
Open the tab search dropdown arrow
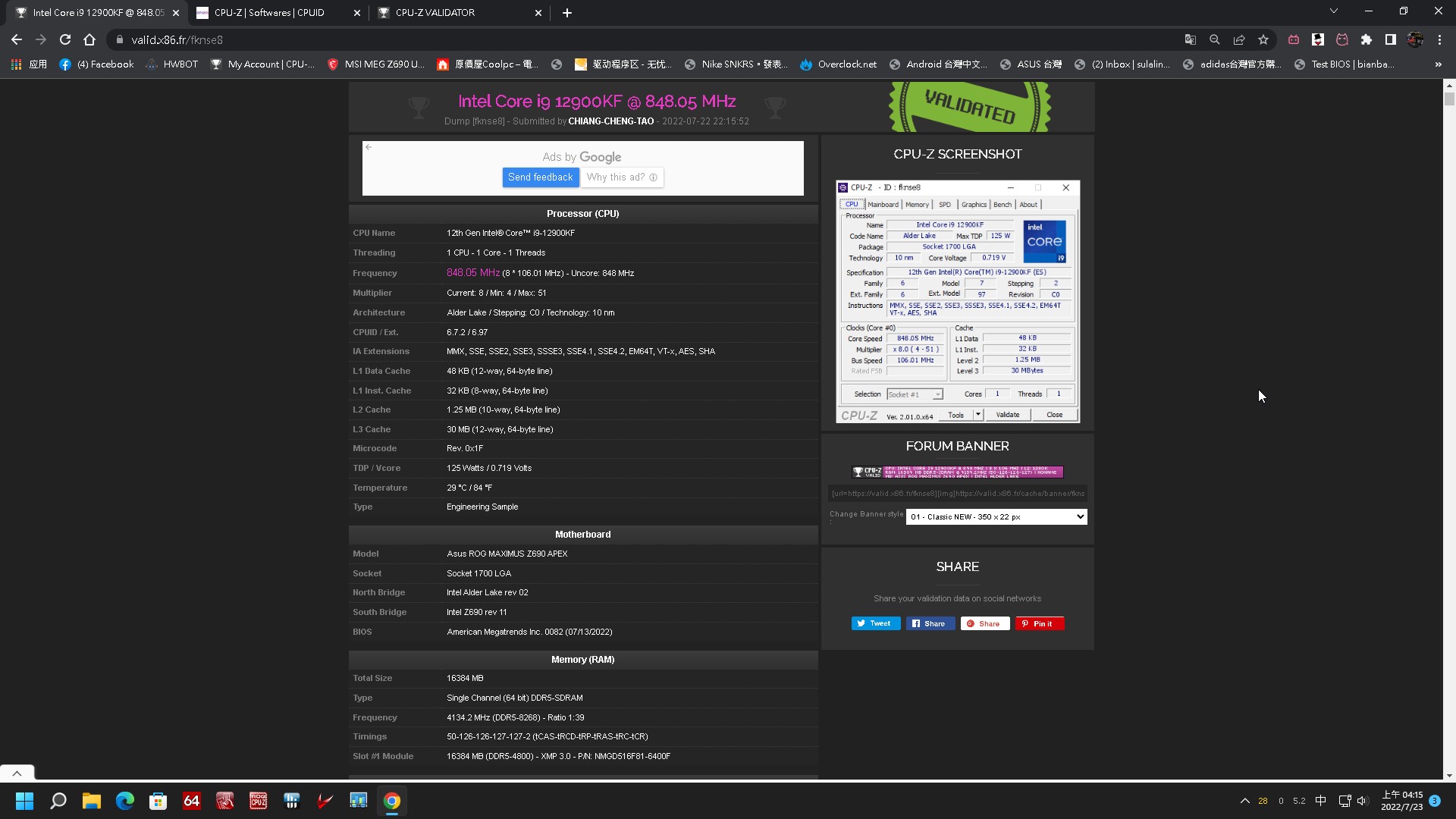coord(1334,11)
